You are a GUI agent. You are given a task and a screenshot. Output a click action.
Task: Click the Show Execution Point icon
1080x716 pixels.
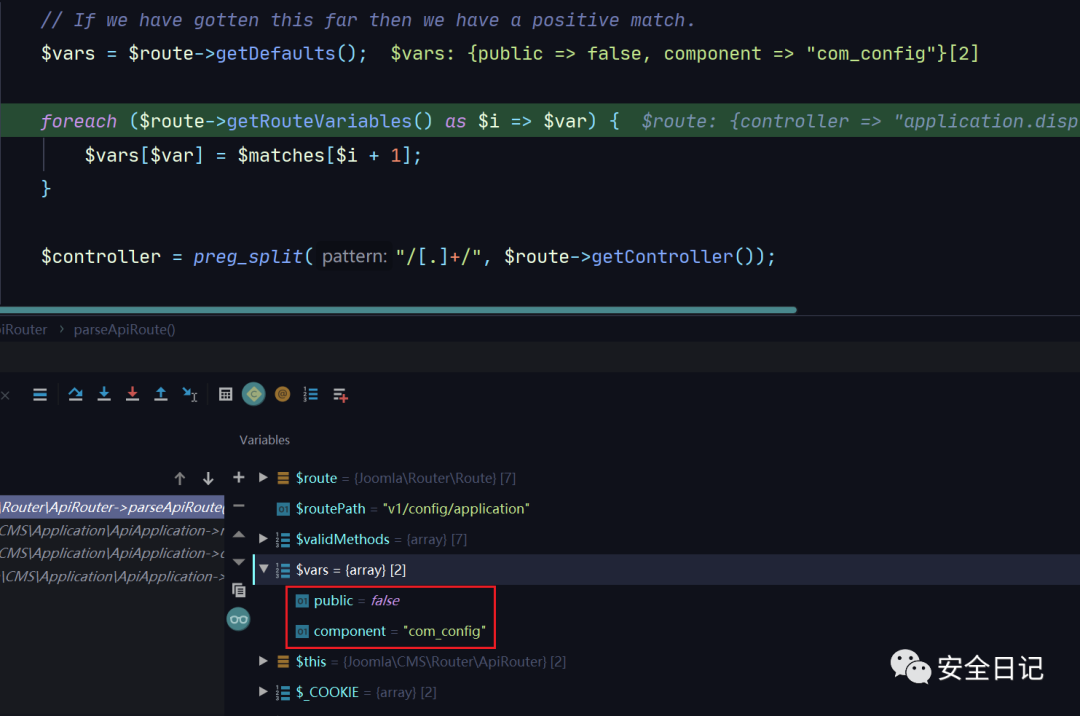(40, 395)
